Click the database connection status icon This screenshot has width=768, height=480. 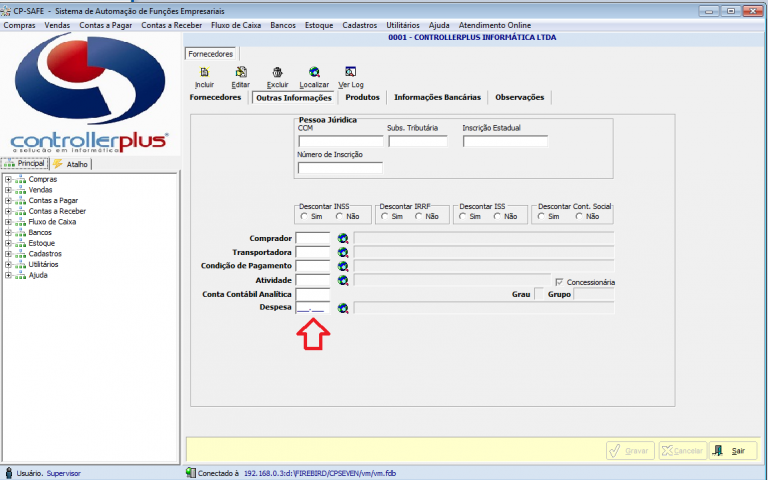click(191, 473)
